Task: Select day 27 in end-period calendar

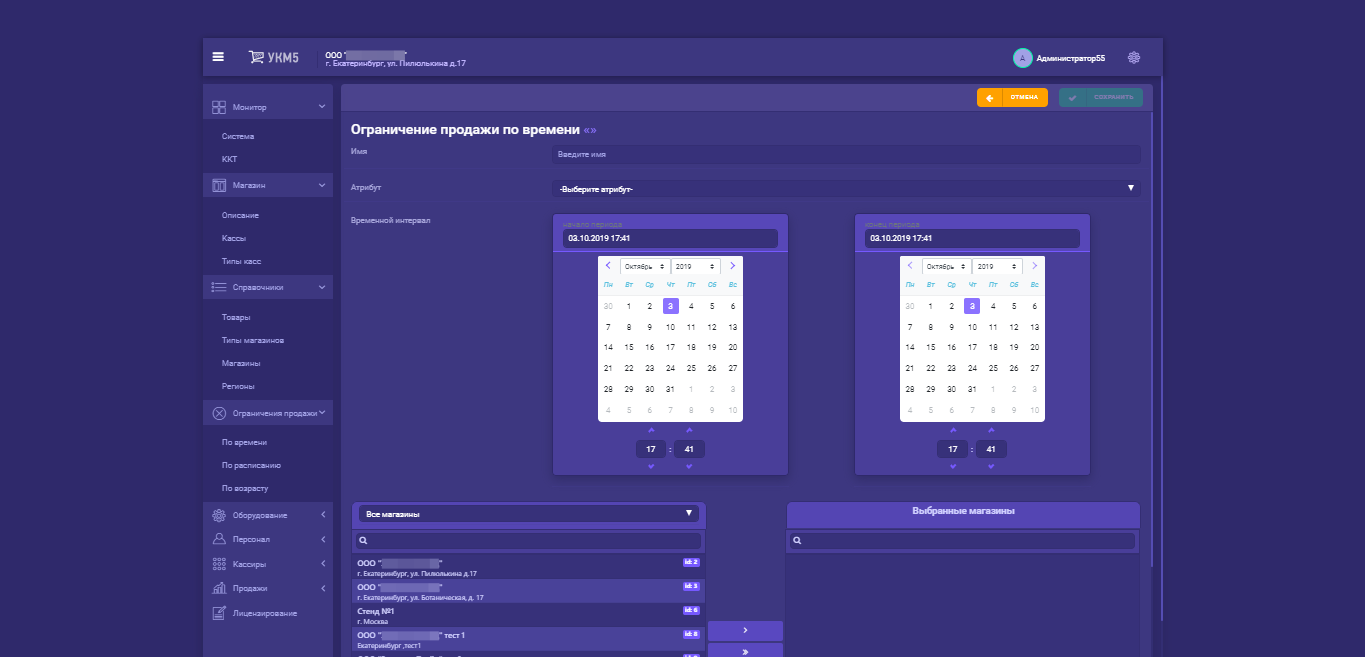Action: coord(1034,368)
